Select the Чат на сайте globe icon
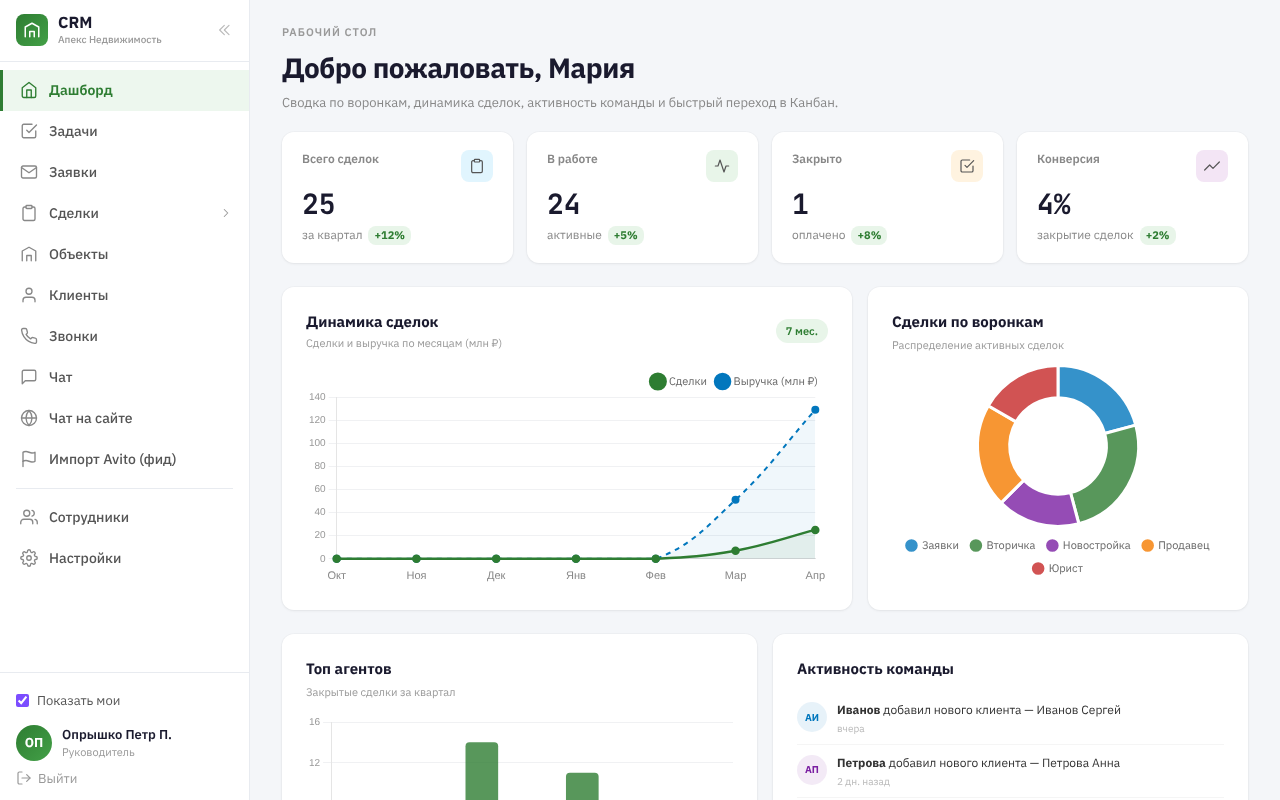The width and height of the screenshot is (1280, 800). click(29, 417)
